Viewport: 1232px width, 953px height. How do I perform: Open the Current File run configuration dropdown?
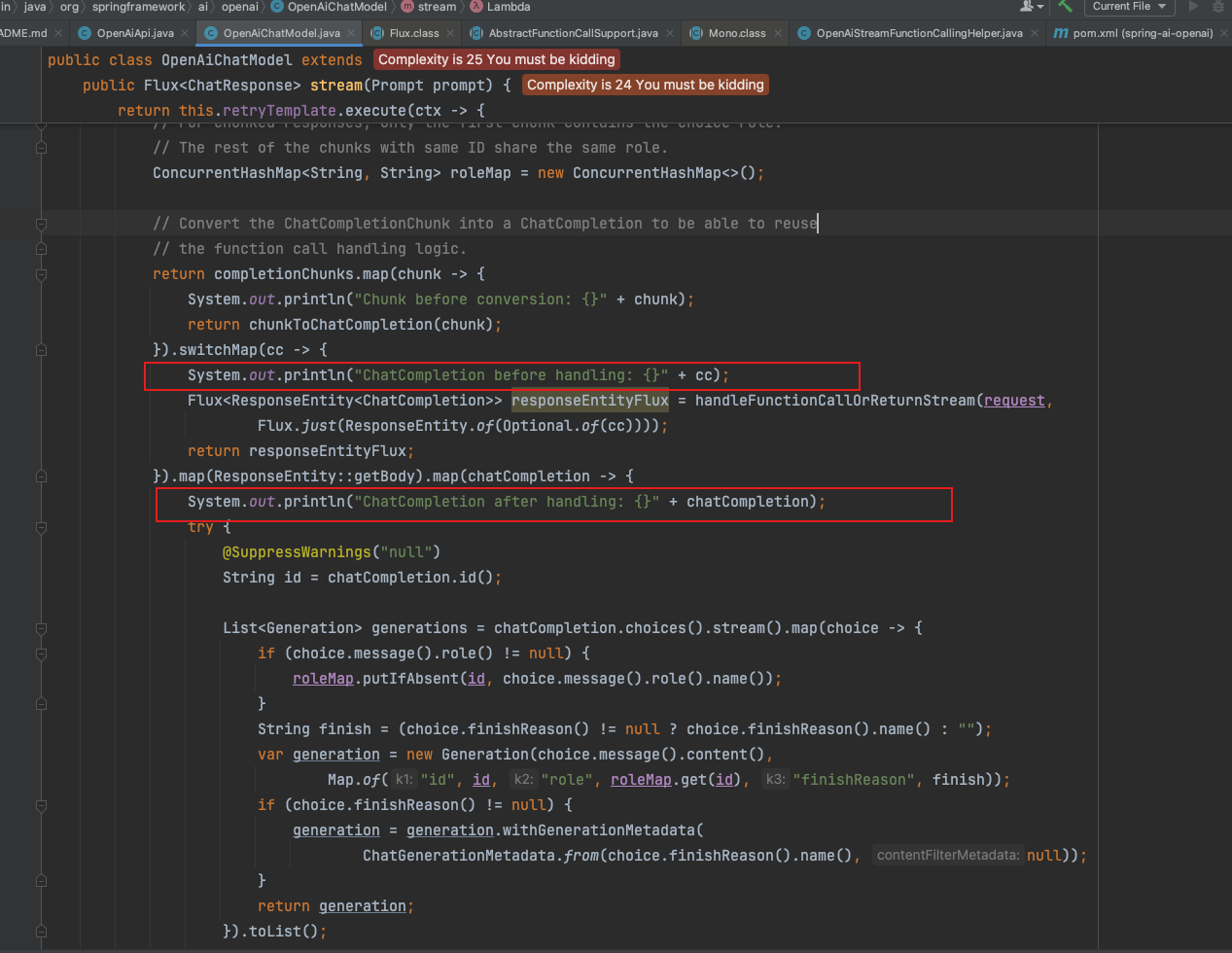click(1128, 6)
